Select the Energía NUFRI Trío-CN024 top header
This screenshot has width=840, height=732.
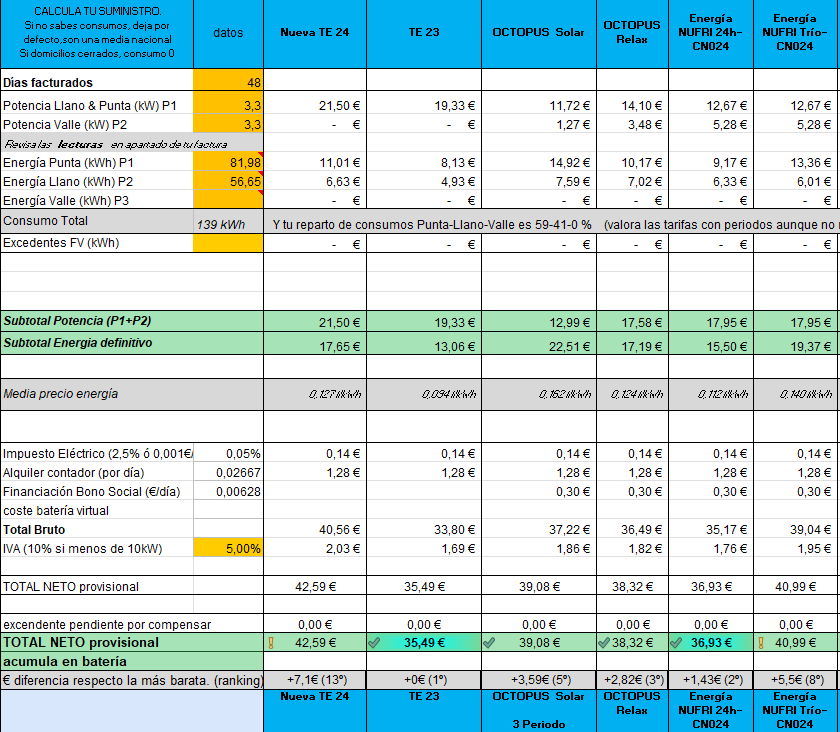pyautogui.click(x=796, y=34)
